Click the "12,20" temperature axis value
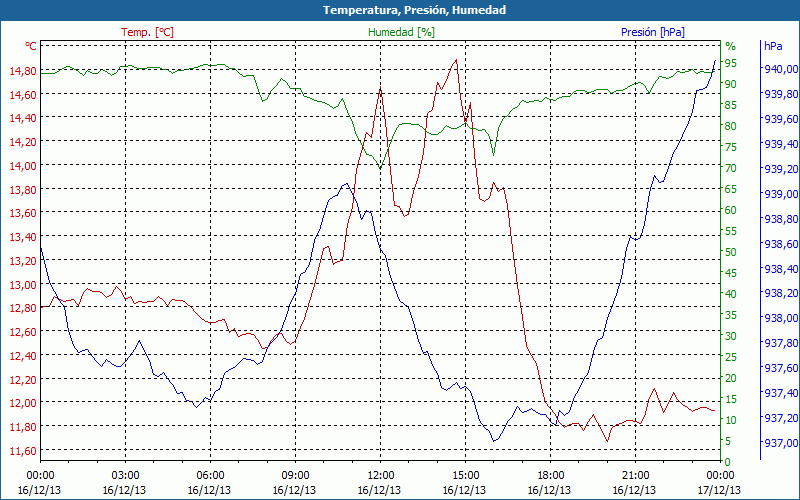 [23, 379]
